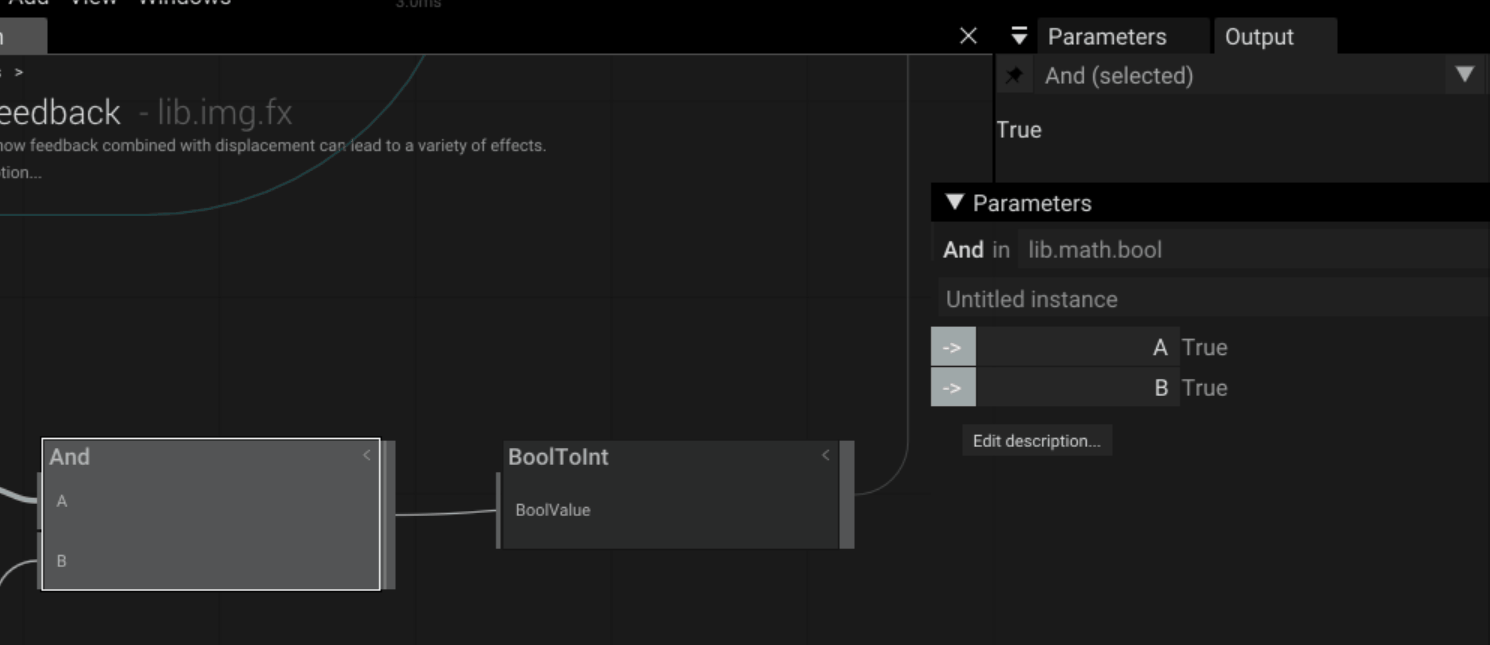Select the BoolToInt node

[670, 495]
